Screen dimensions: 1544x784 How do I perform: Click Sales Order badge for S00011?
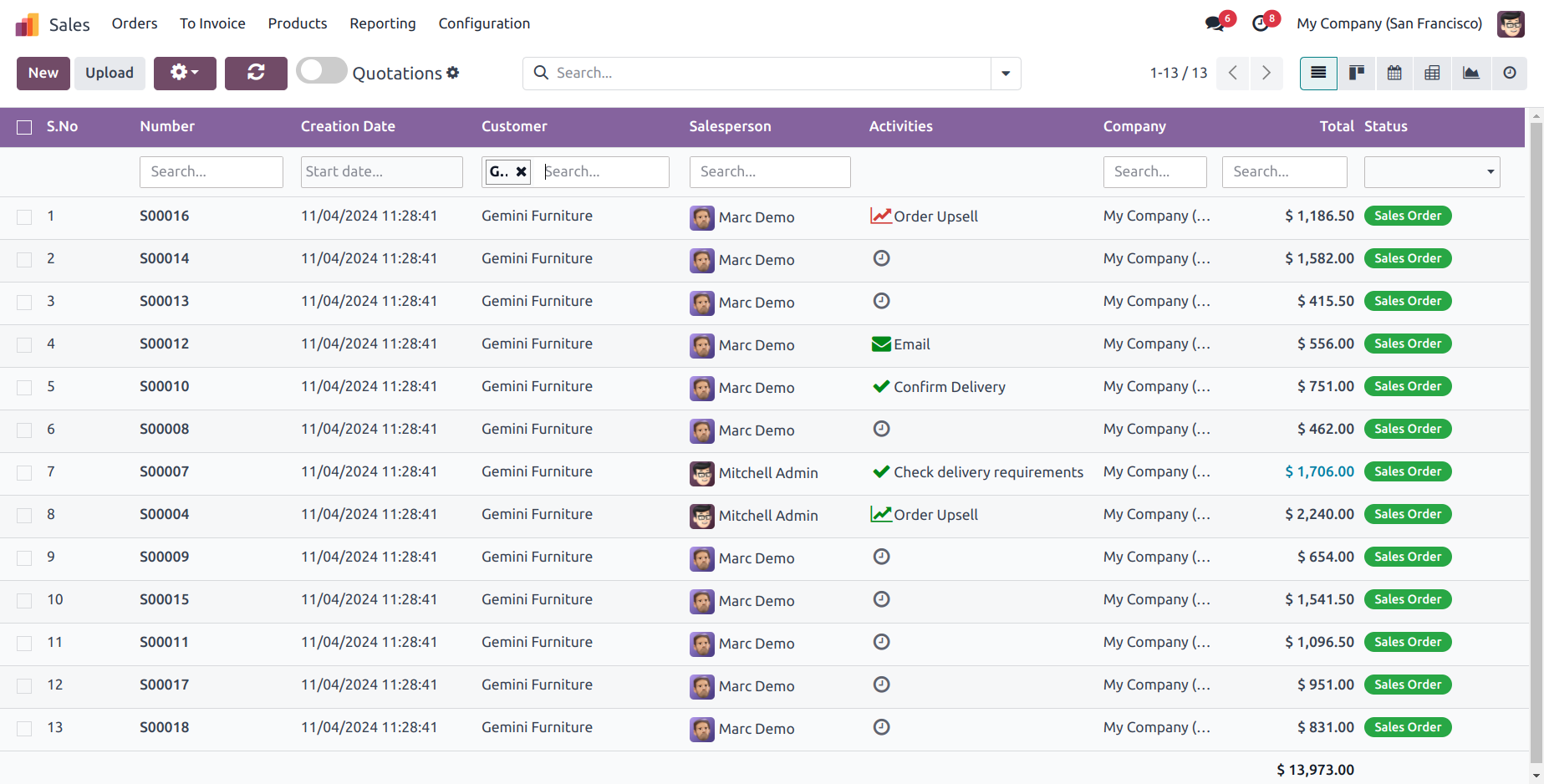click(x=1408, y=642)
